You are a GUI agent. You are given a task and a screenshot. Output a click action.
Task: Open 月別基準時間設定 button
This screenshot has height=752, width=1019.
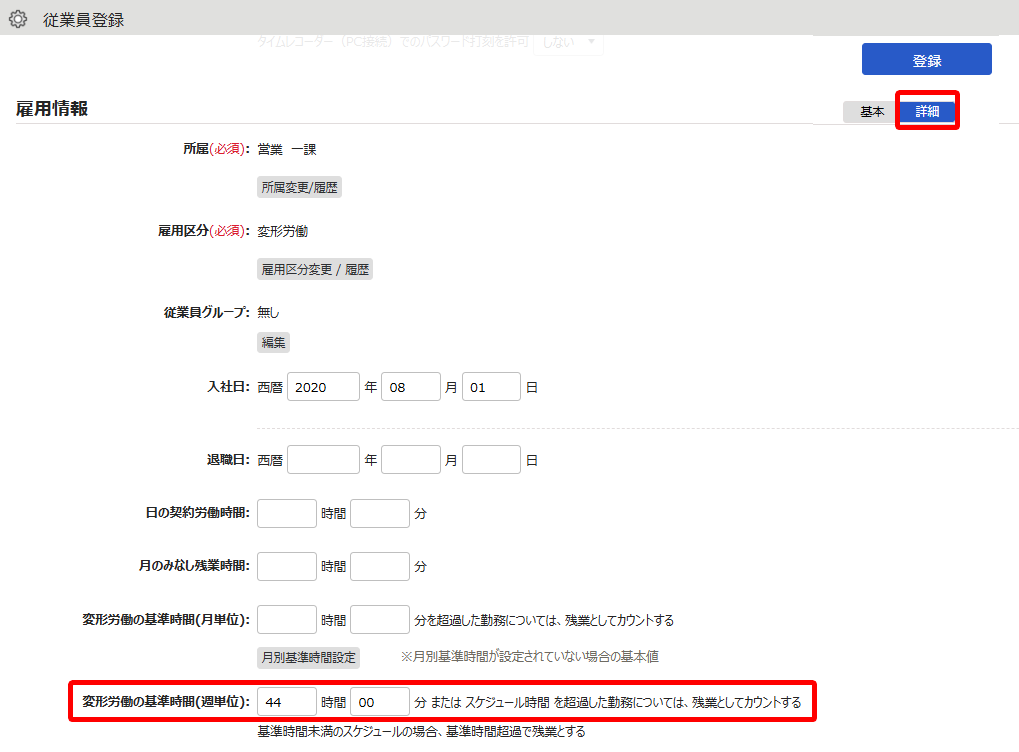pyautogui.click(x=308, y=657)
